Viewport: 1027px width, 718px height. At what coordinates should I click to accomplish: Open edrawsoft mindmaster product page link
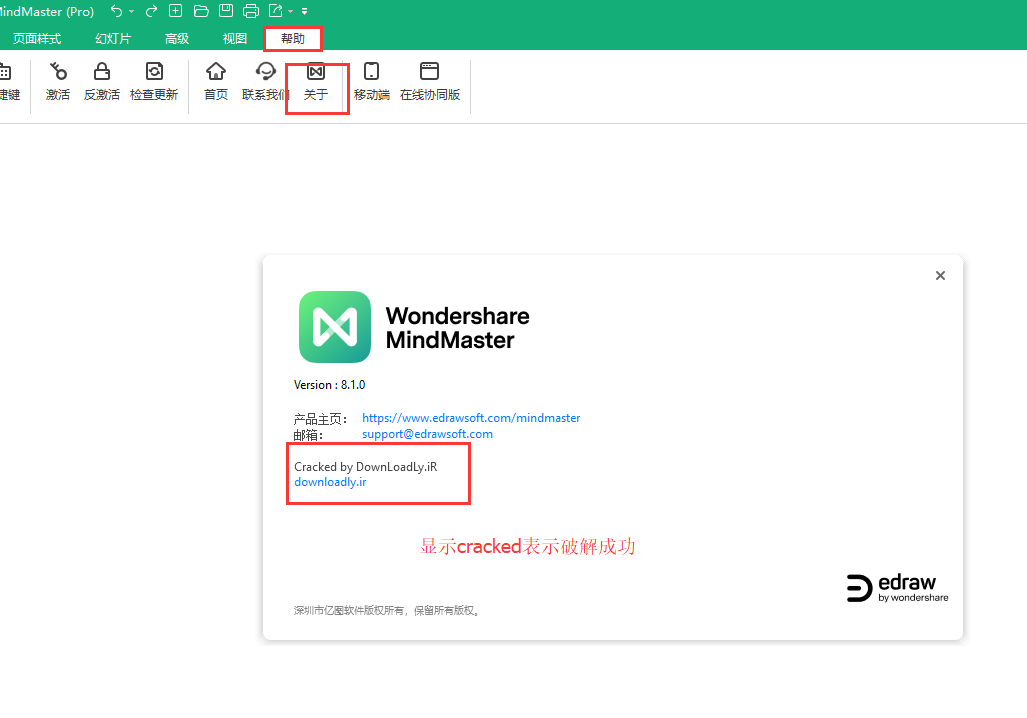click(x=471, y=418)
